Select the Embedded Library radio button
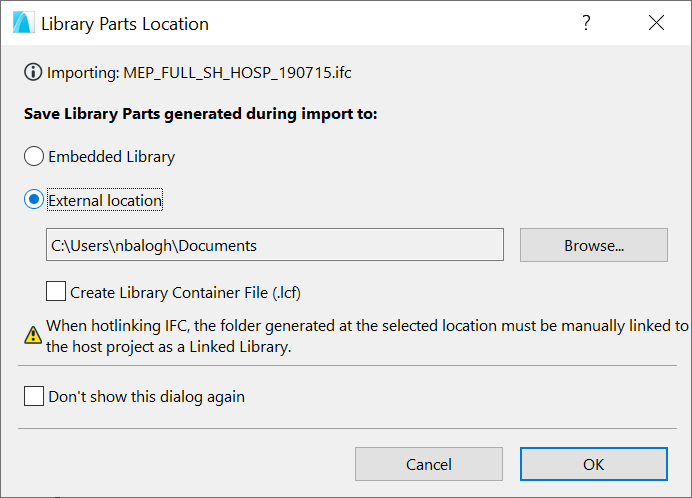Image resolution: width=692 pixels, height=498 pixels. pyautogui.click(x=34, y=157)
